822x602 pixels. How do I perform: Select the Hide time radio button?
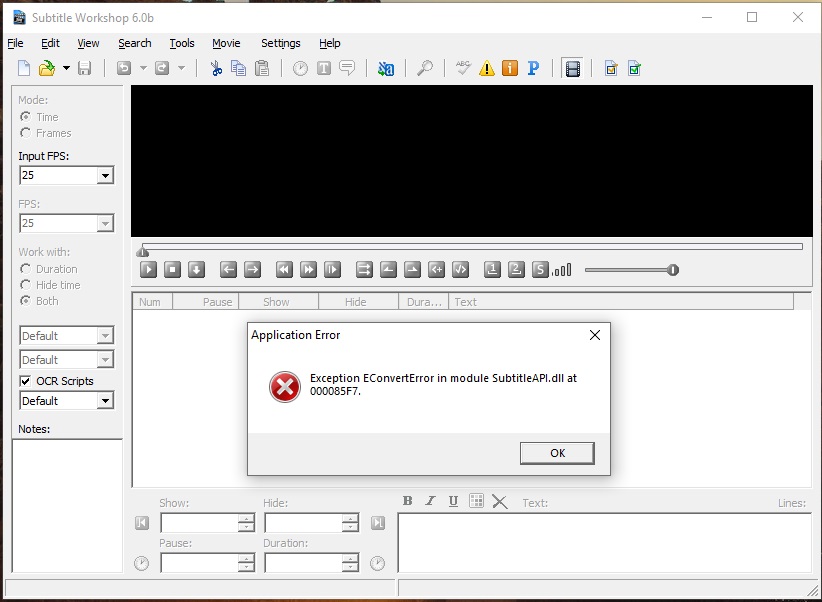pos(25,285)
